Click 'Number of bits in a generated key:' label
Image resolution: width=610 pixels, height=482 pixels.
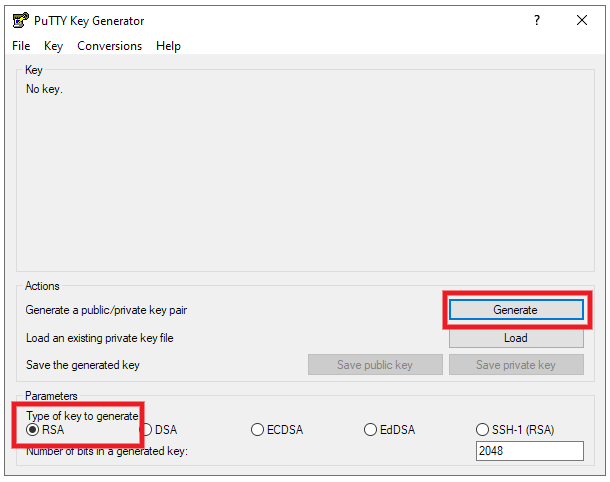(x=107, y=451)
